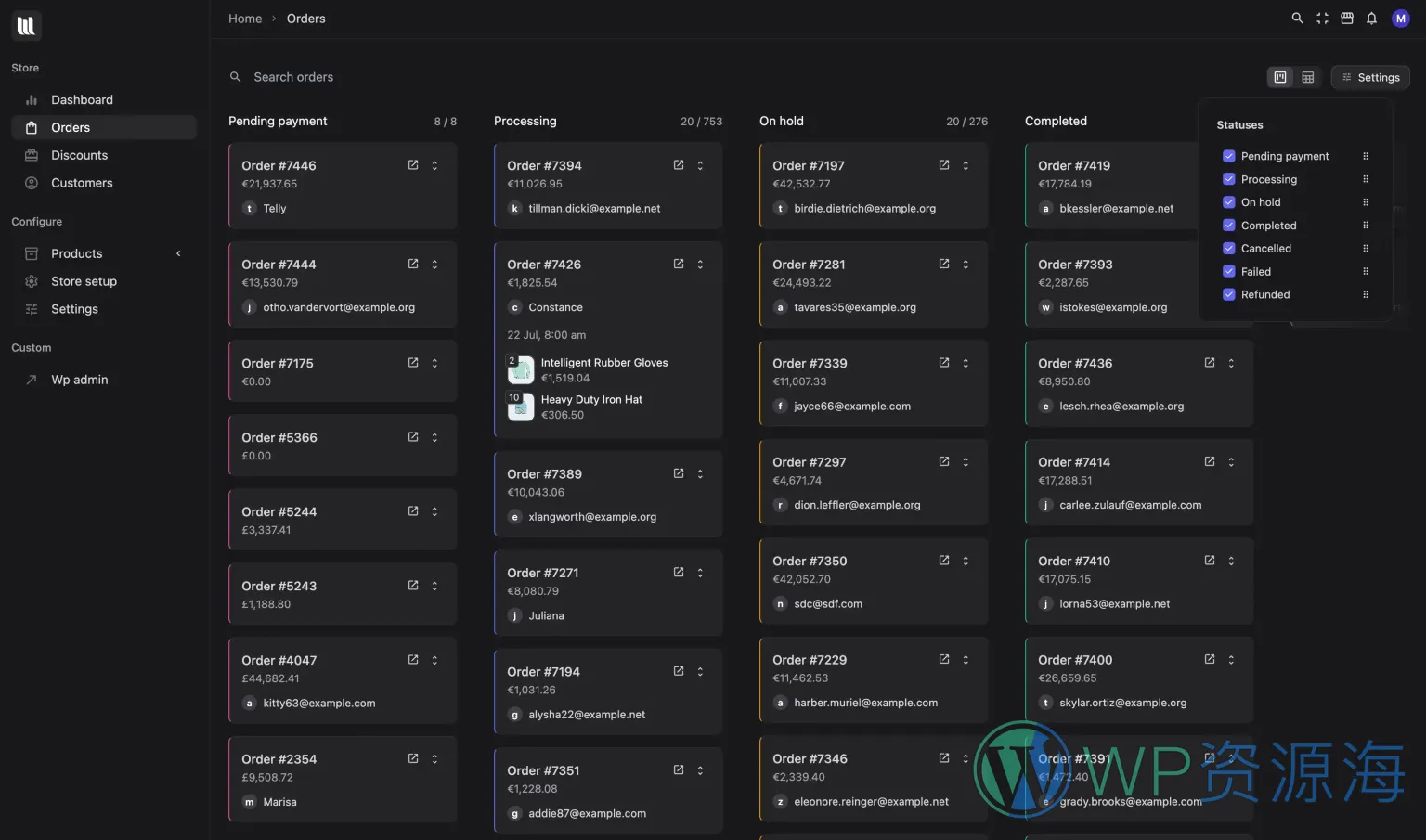Go to Home breadcrumb

pyautogui.click(x=245, y=19)
